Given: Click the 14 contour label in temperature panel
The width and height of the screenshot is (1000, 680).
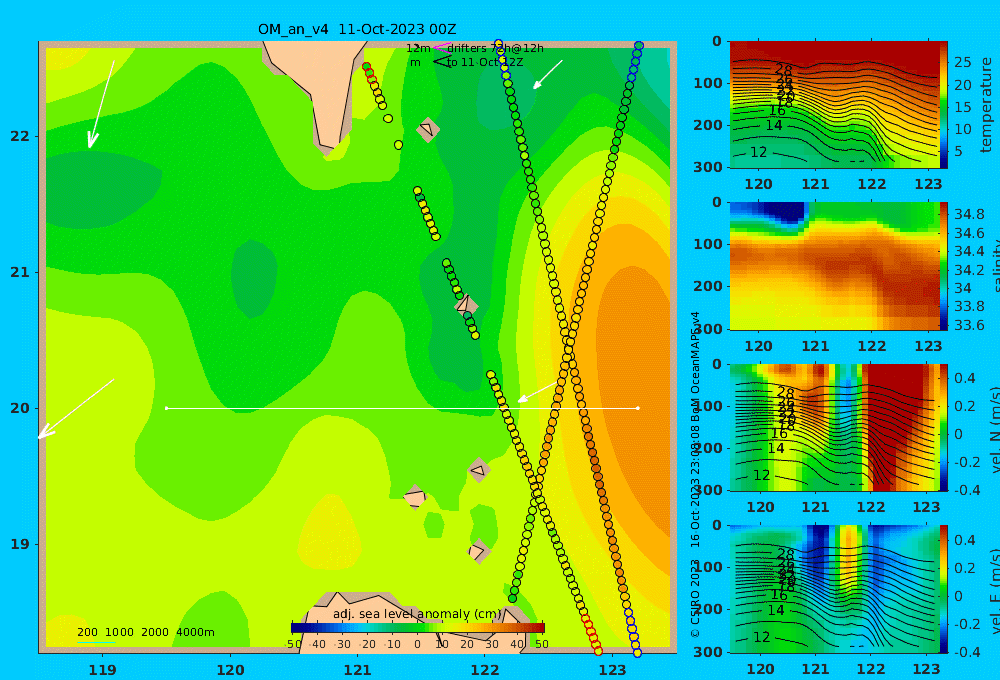Looking at the screenshot, I should (774, 126).
